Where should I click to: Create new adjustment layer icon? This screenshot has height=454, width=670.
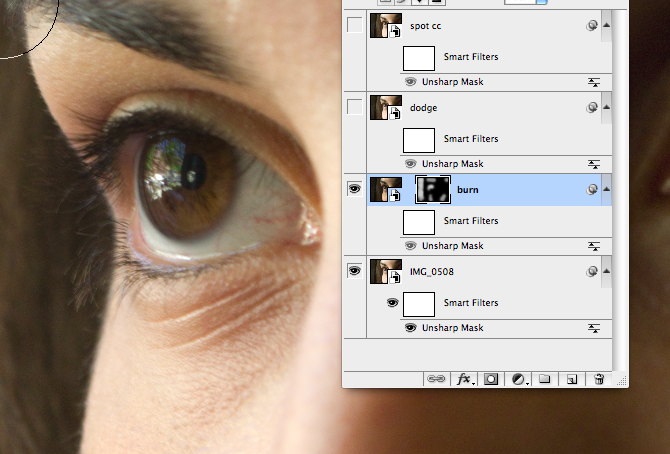click(x=519, y=379)
